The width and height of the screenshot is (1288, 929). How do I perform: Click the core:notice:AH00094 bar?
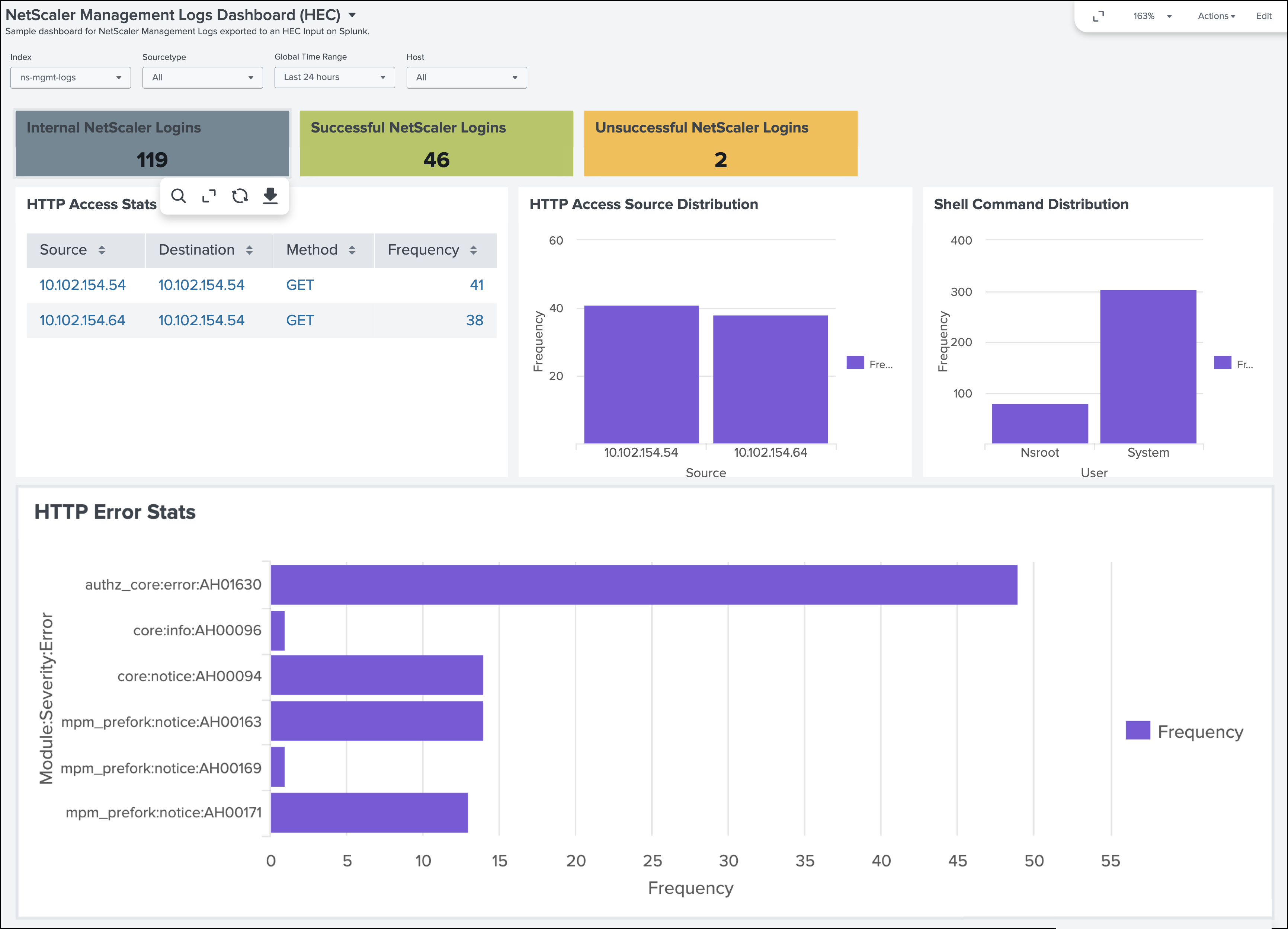(x=377, y=675)
